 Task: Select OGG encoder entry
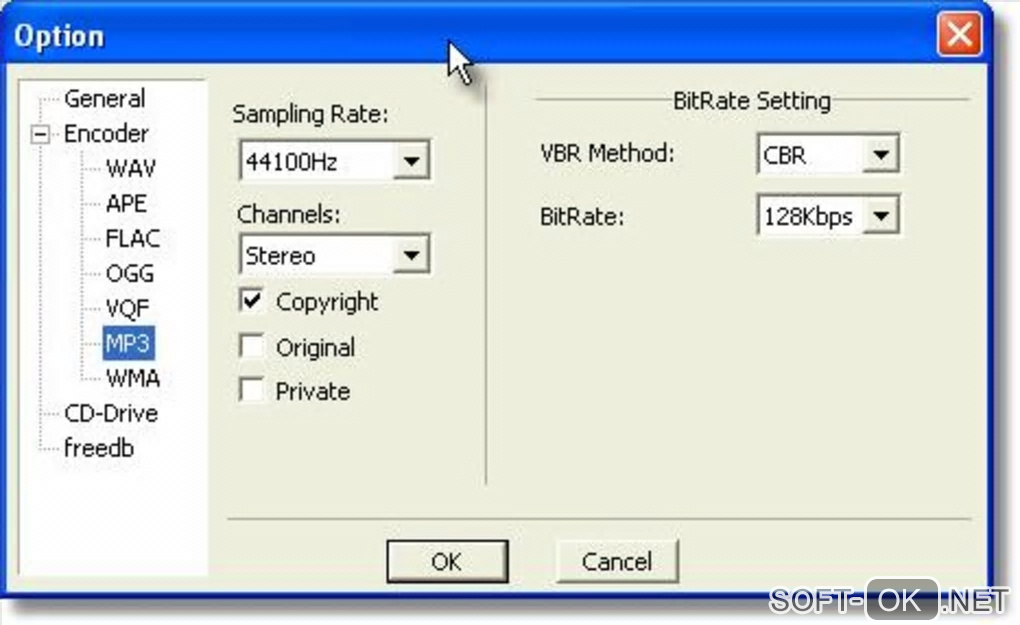[130, 274]
